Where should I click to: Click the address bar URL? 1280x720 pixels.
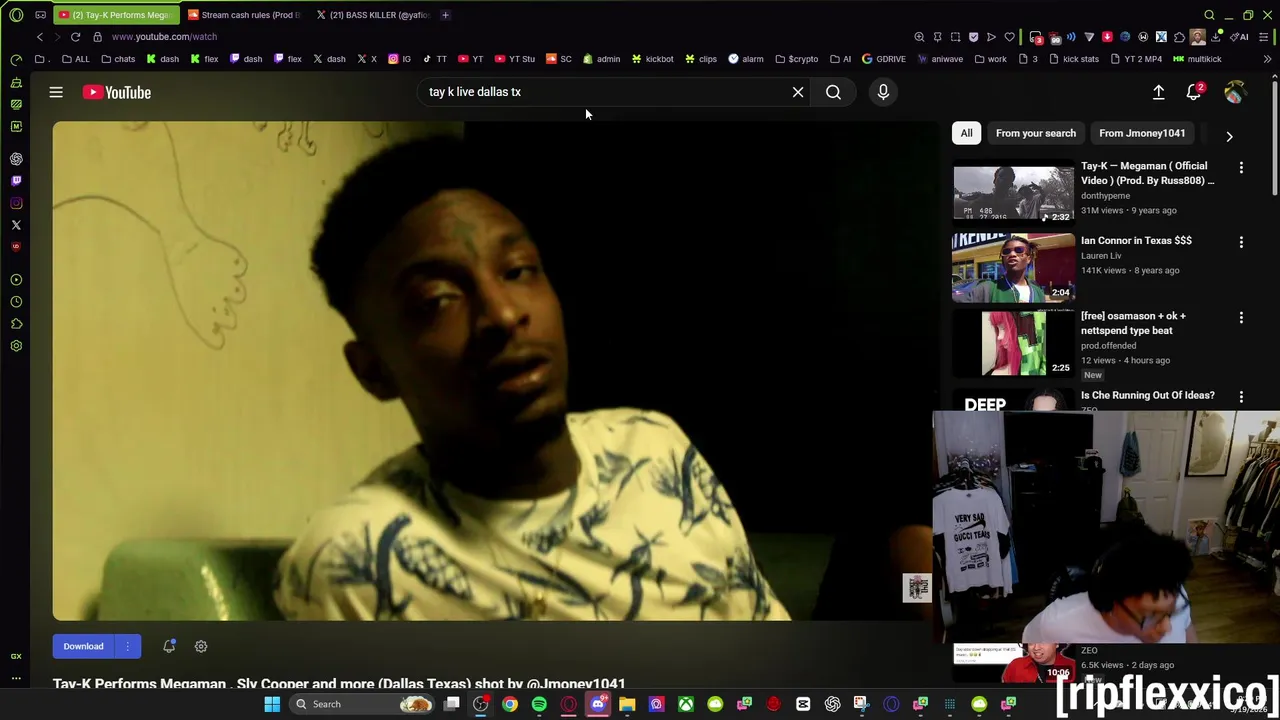pos(164,37)
